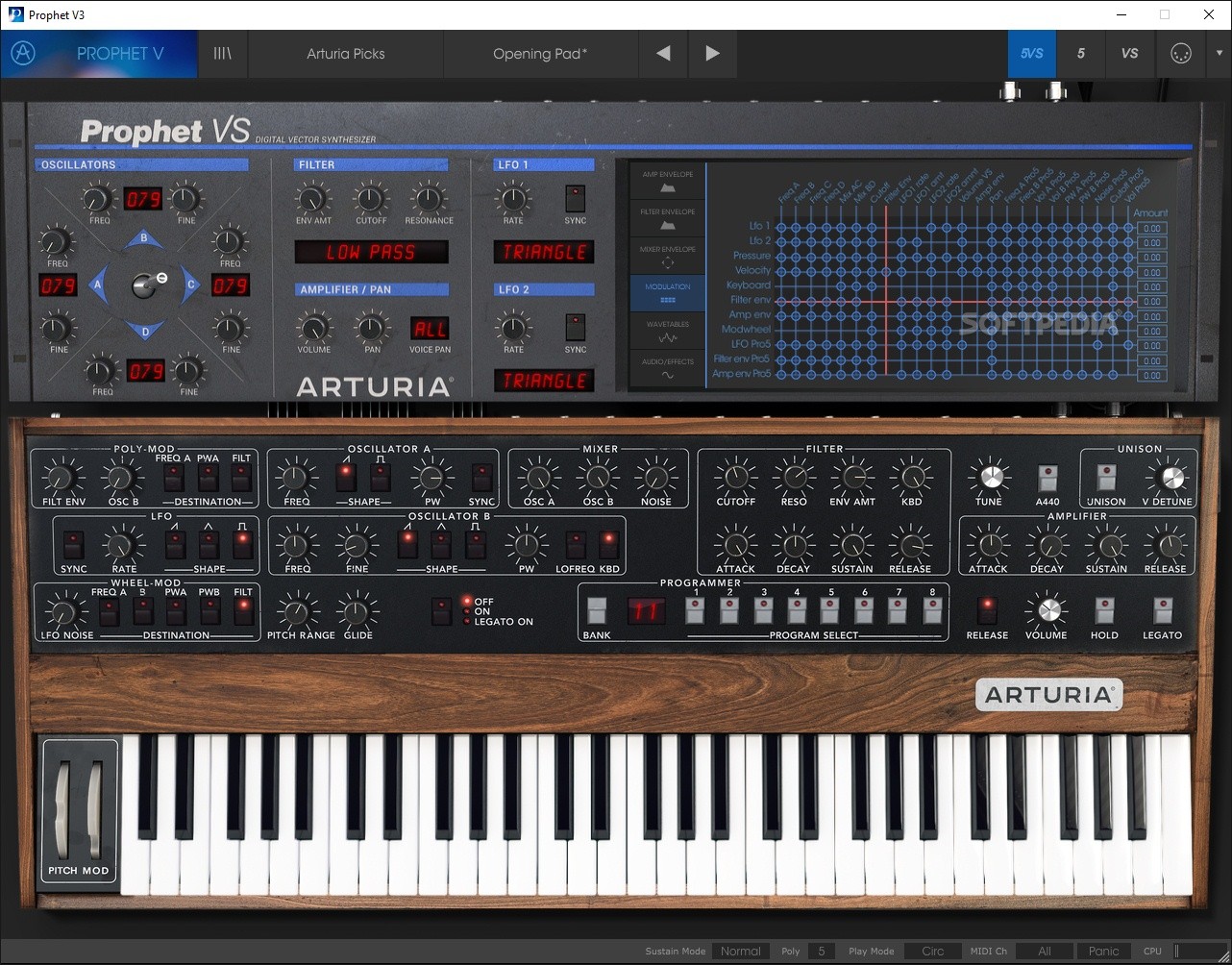Open LFO 1 TRIANGLE waveform display
This screenshot has height=965, width=1232.
[x=544, y=253]
